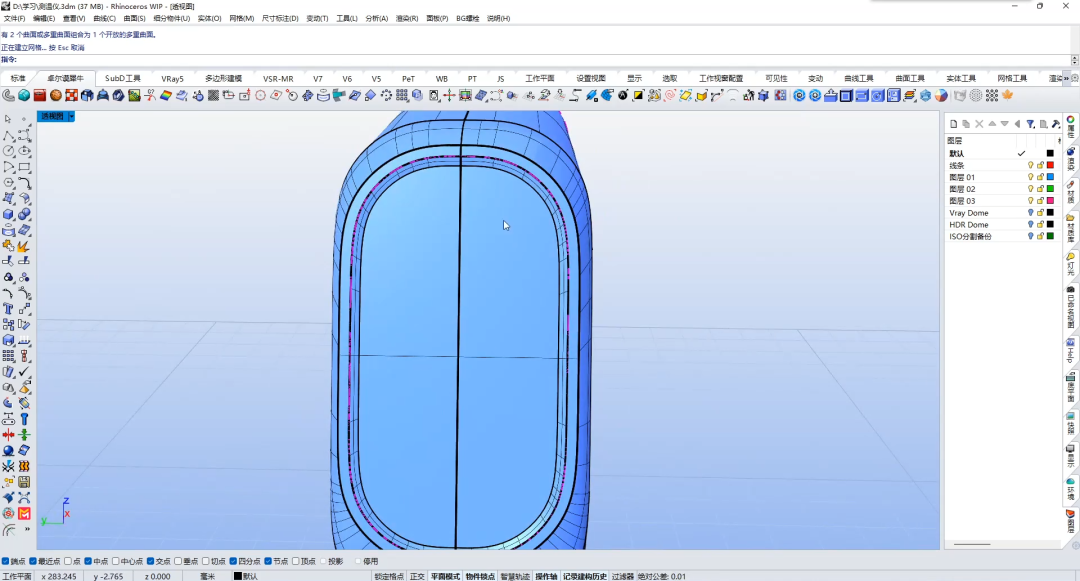Toggle 物件锁点 in the status bar
Screen dimensions: 1080x581
click(480, 576)
